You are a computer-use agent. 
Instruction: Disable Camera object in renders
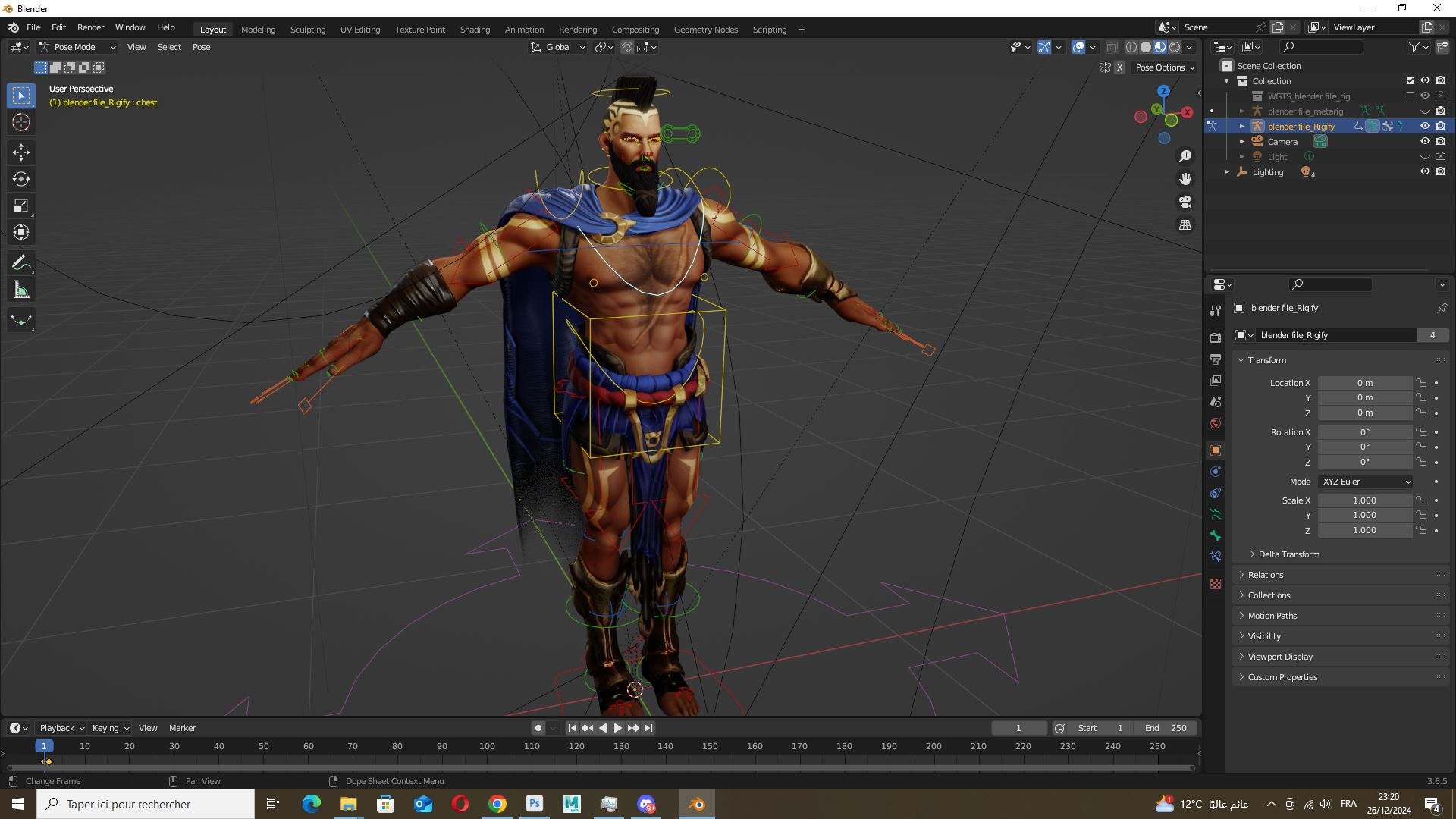1440,142
